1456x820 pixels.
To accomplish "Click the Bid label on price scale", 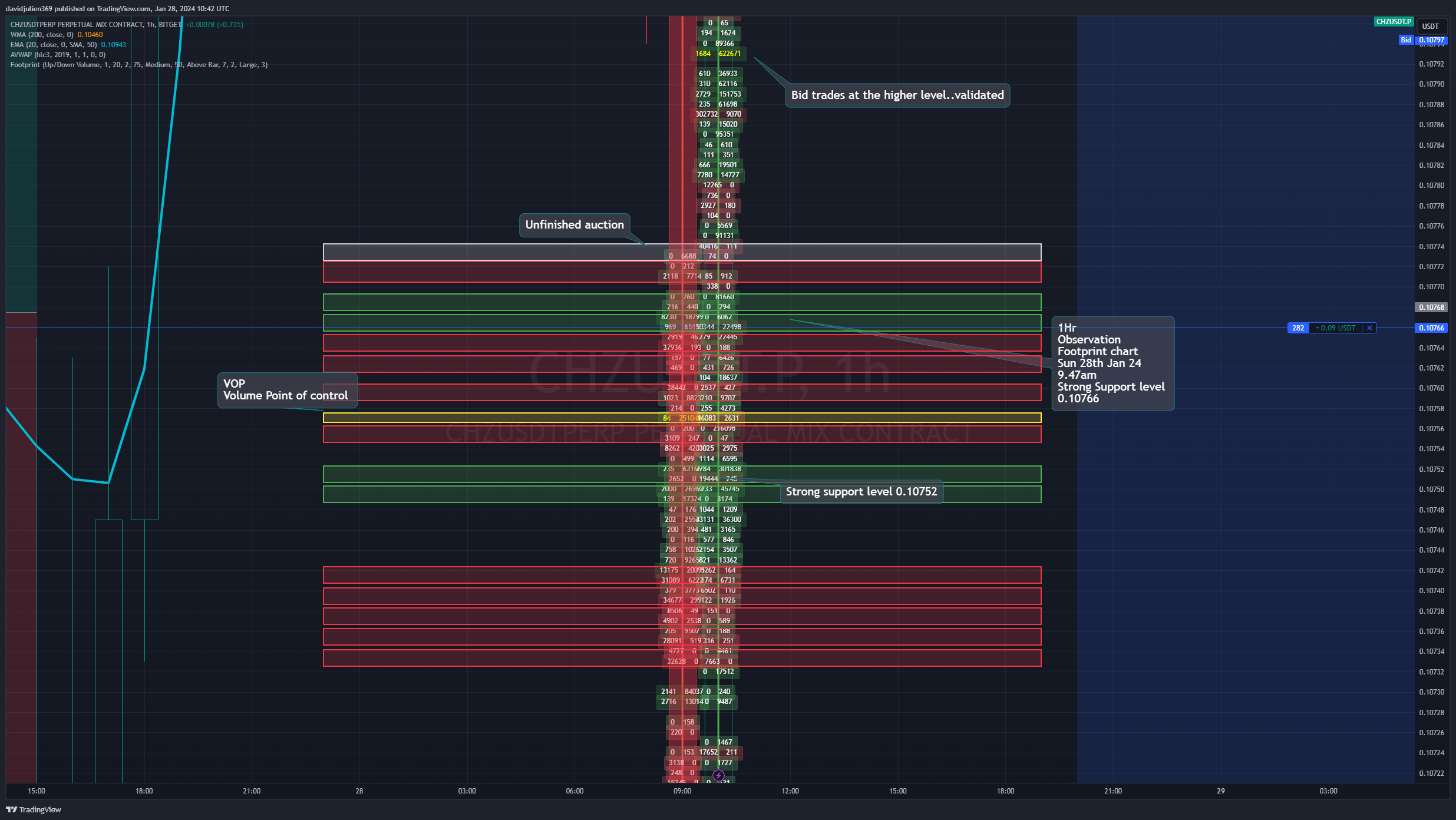I will click(x=1406, y=40).
